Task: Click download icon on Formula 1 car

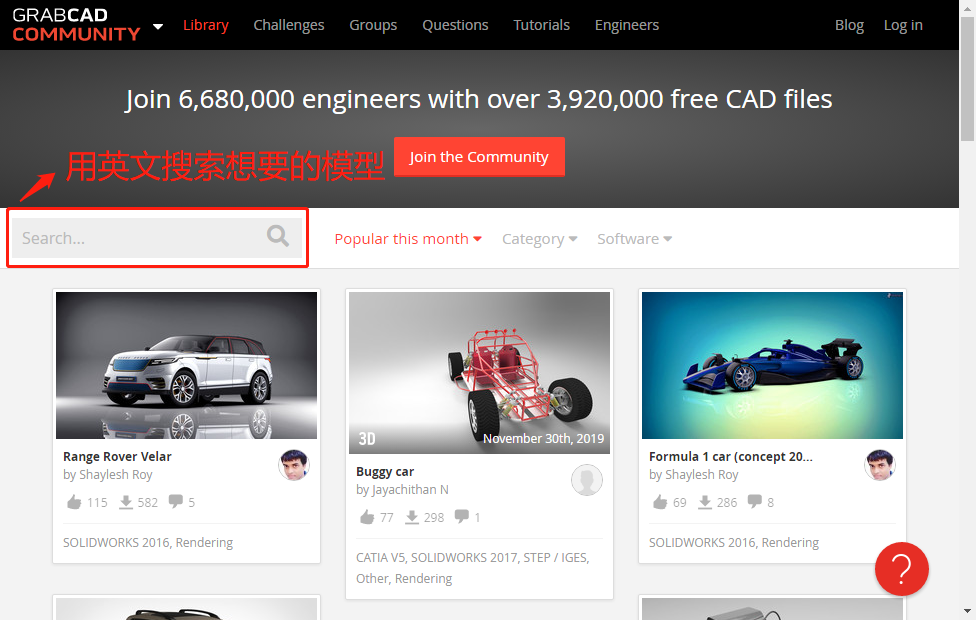Action: [705, 502]
